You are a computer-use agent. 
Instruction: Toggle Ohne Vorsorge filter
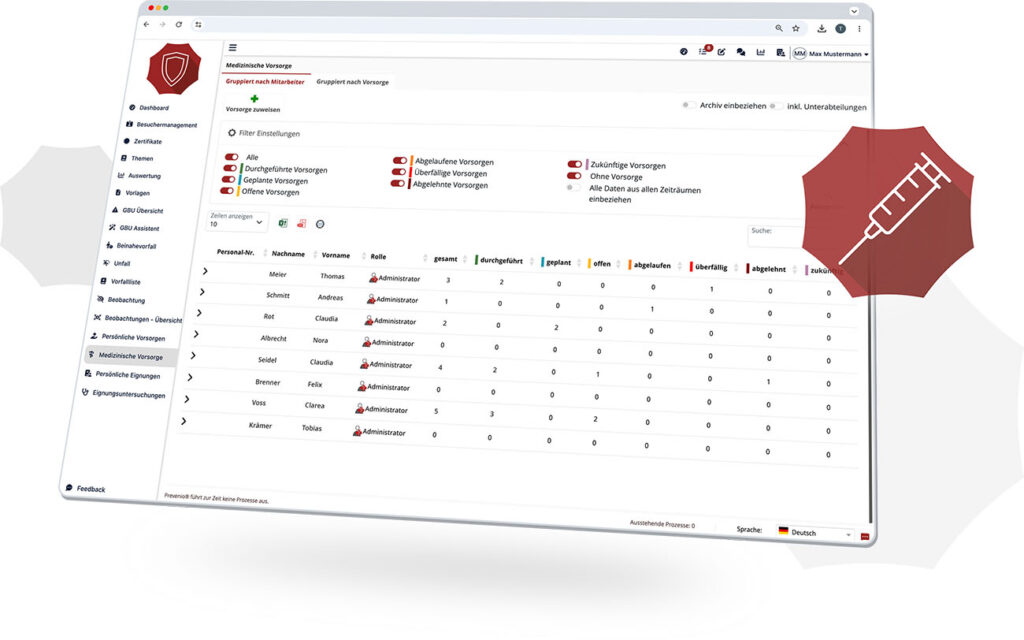point(574,176)
